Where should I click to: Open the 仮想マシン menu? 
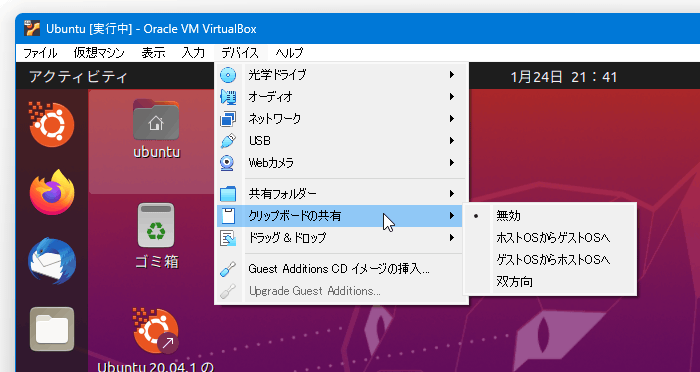tap(99, 53)
